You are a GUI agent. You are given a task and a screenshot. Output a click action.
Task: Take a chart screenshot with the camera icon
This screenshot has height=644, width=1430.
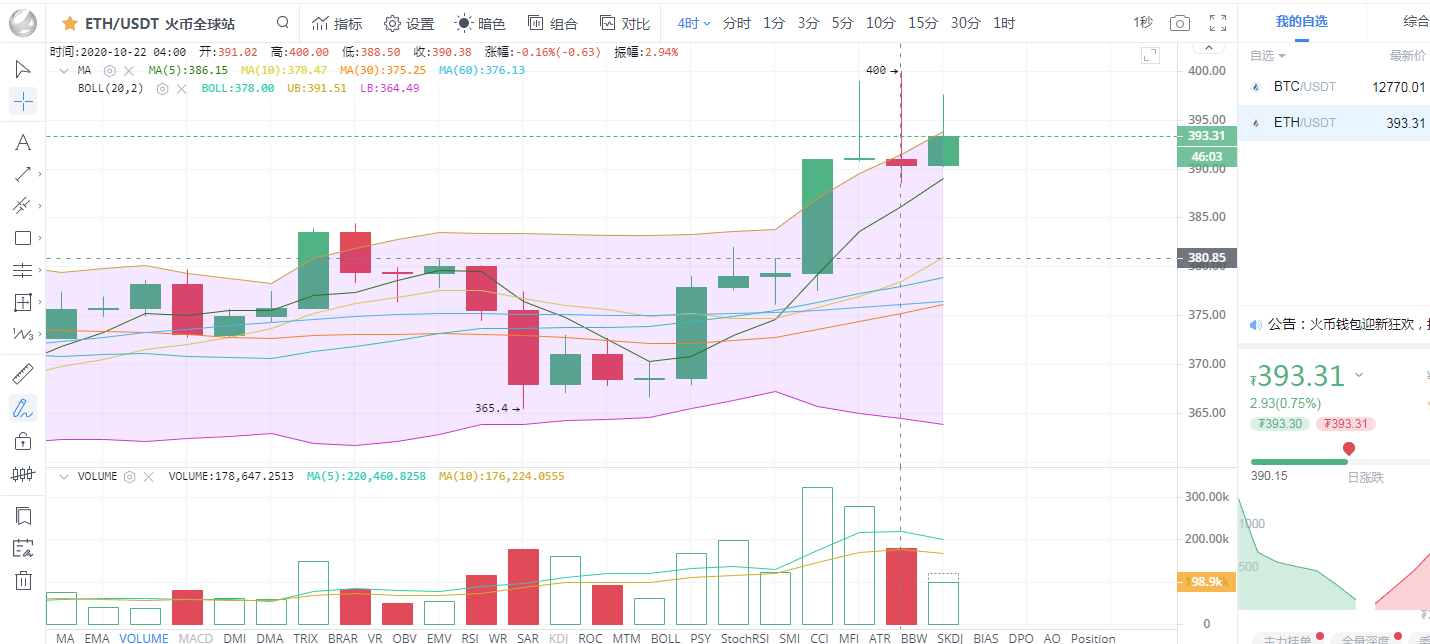tap(1180, 23)
